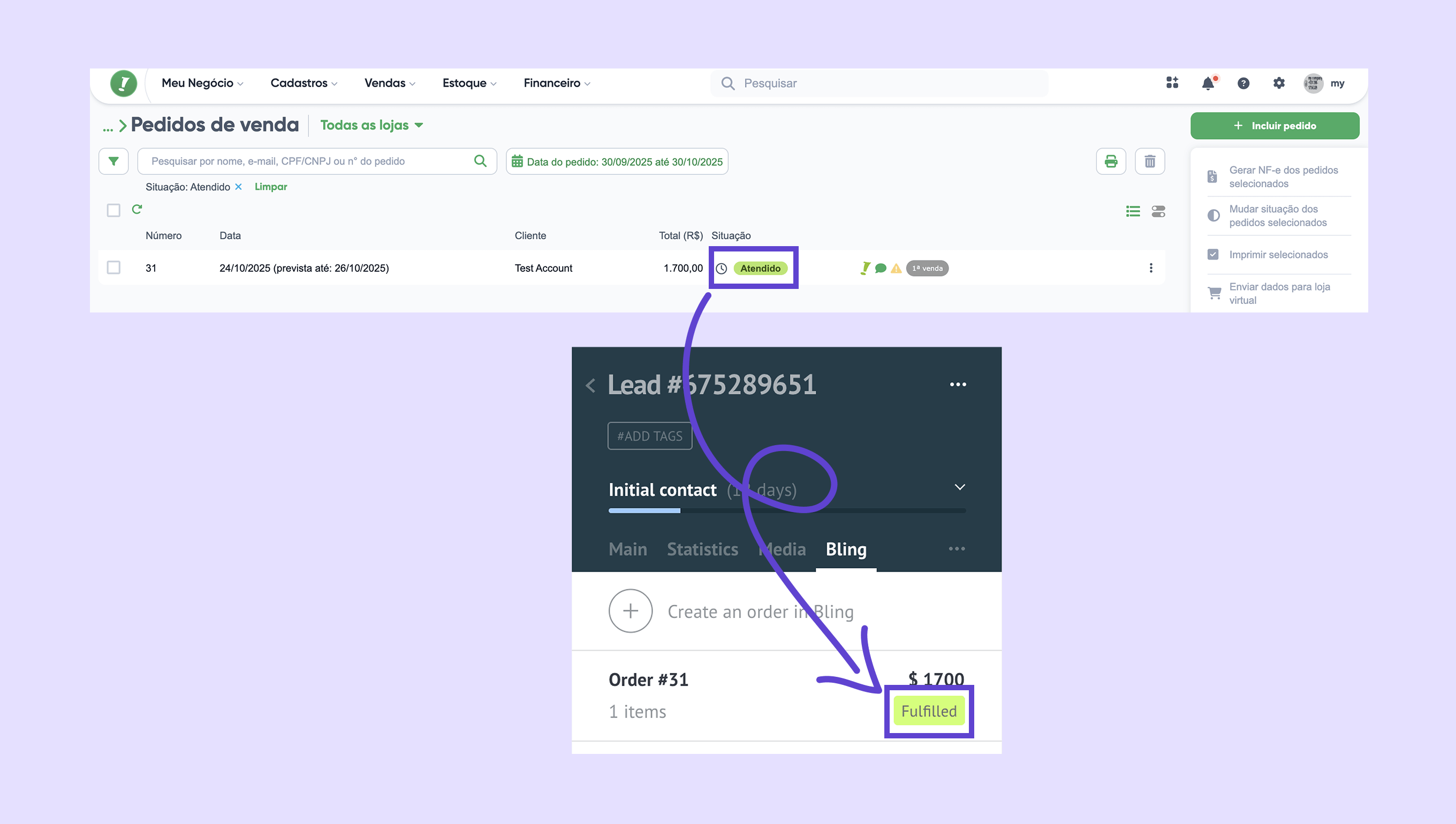Open the apps grid icon

1172,83
